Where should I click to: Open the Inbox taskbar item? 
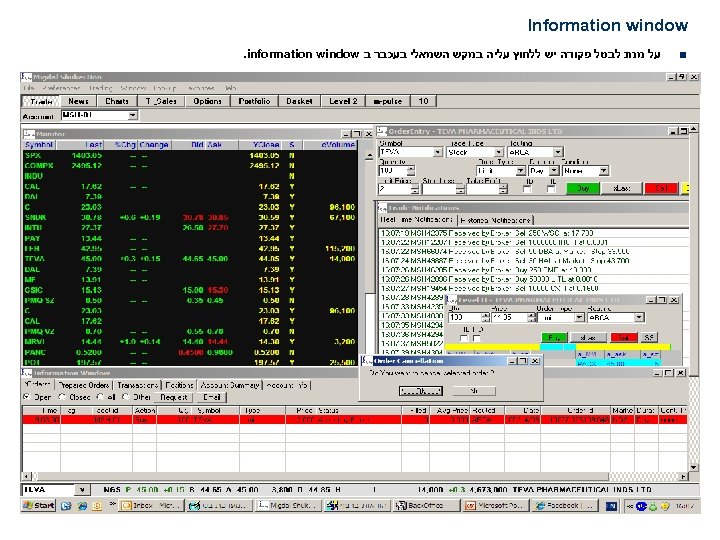pos(152,506)
